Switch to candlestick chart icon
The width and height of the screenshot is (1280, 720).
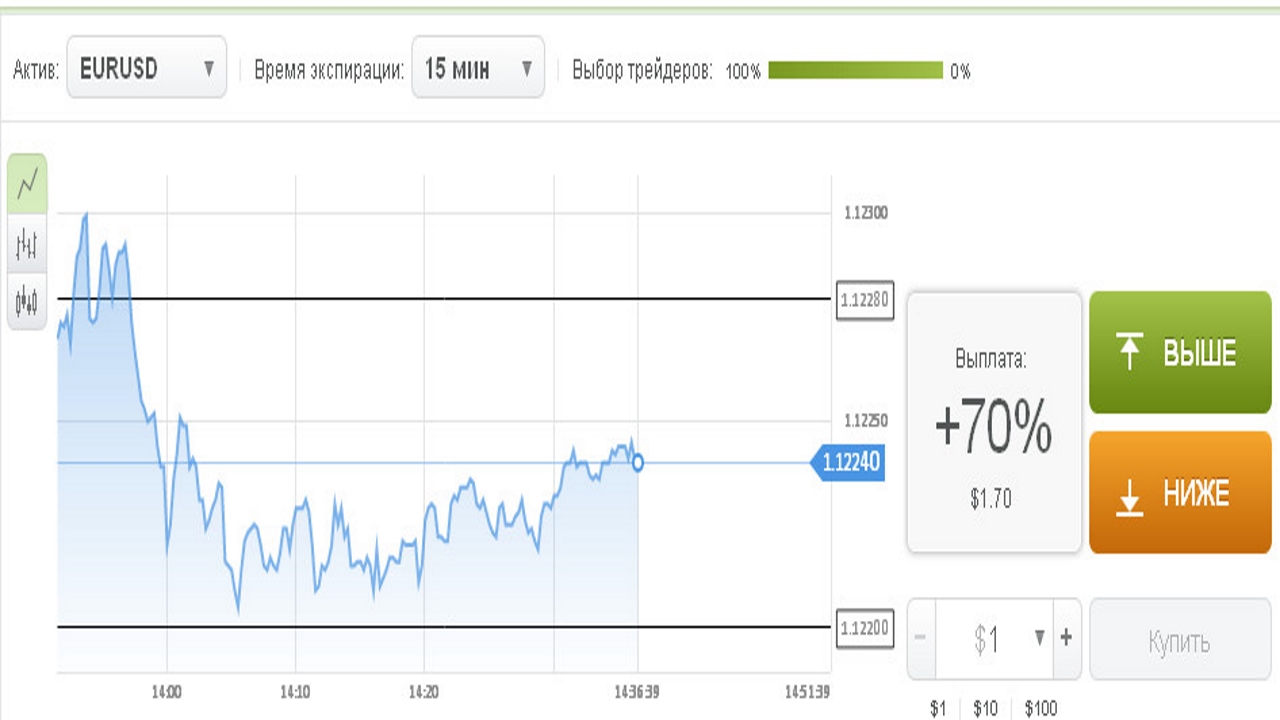coord(27,299)
